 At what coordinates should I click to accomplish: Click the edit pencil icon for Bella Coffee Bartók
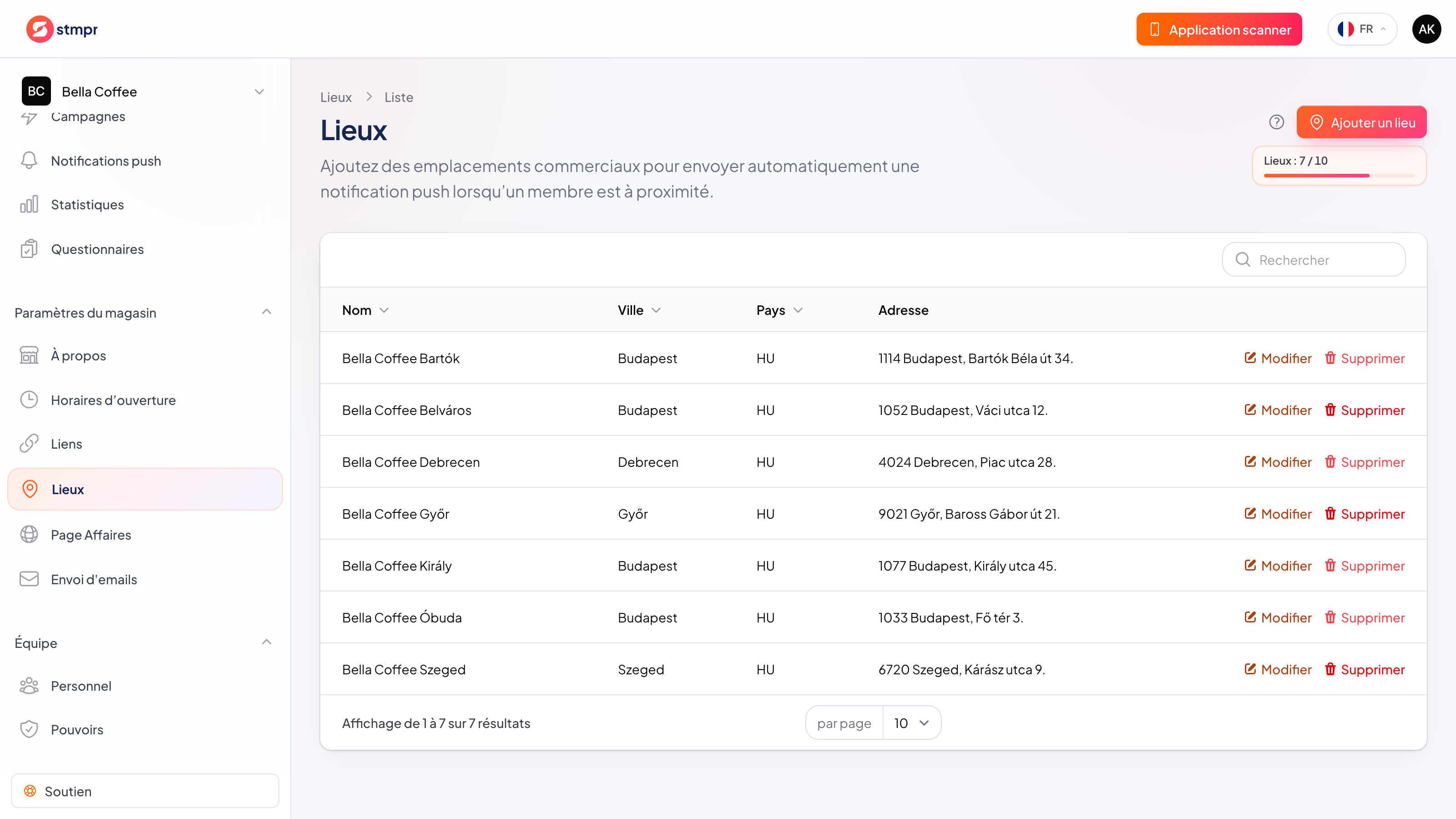point(1250,358)
